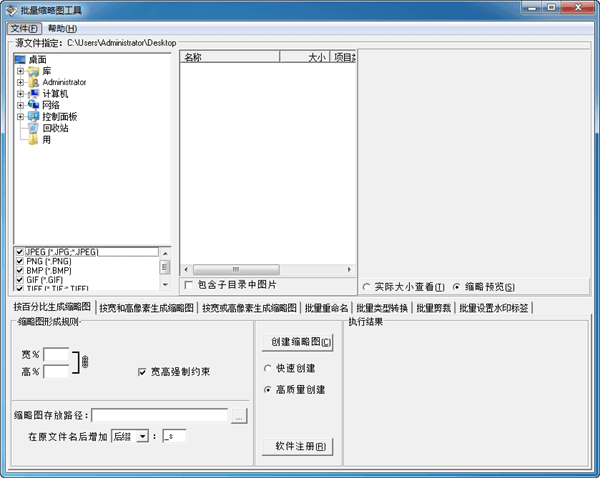Click the 创建缩略图(C) button
The image size is (600, 478).
point(297,342)
